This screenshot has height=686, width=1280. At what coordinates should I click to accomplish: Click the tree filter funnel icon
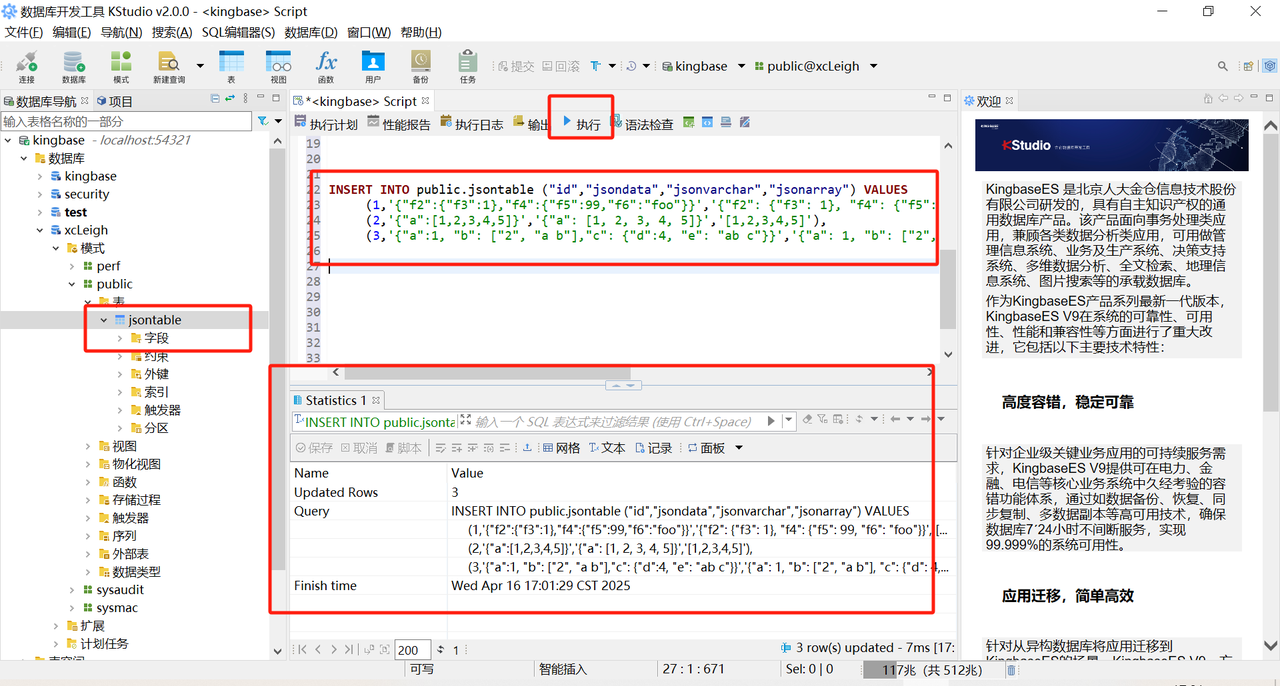[x=263, y=121]
